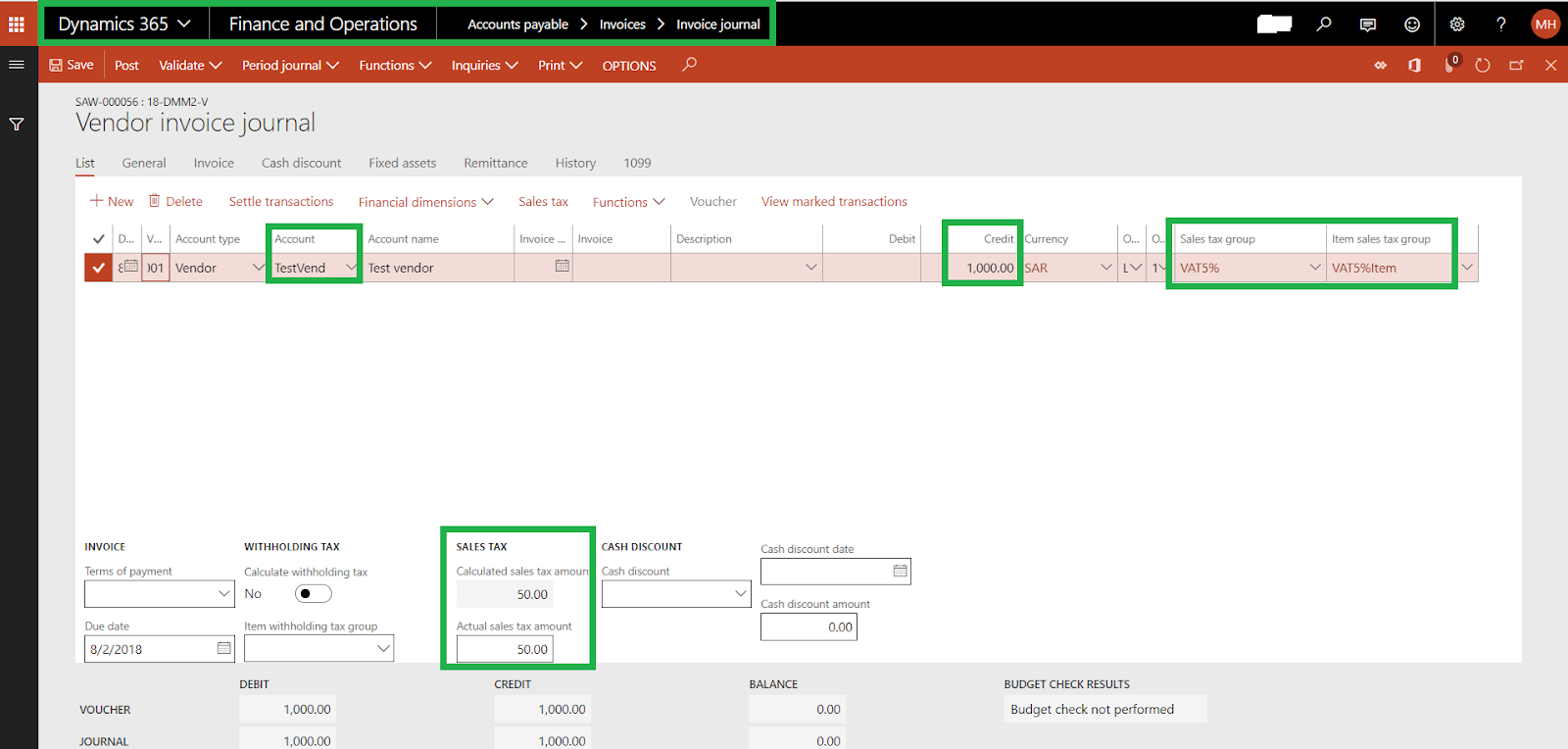Click View marked transactions

[834, 201]
